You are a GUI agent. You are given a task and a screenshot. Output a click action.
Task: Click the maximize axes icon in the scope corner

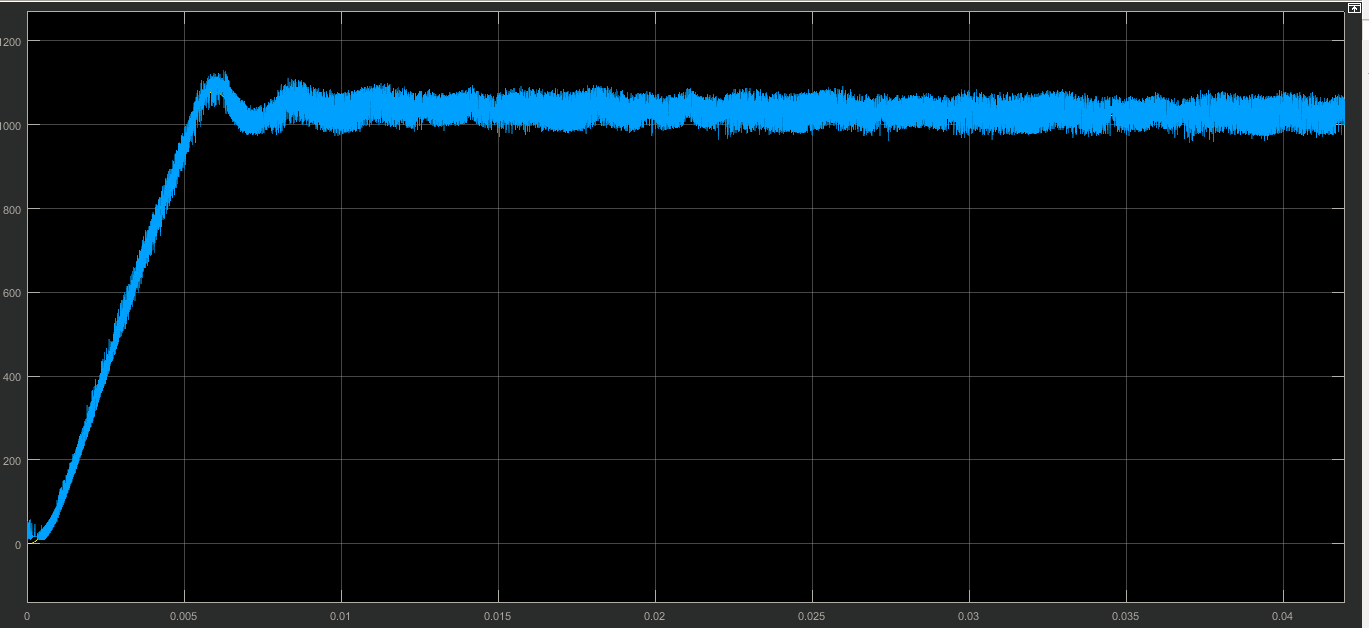pyautogui.click(x=1354, y=7)
